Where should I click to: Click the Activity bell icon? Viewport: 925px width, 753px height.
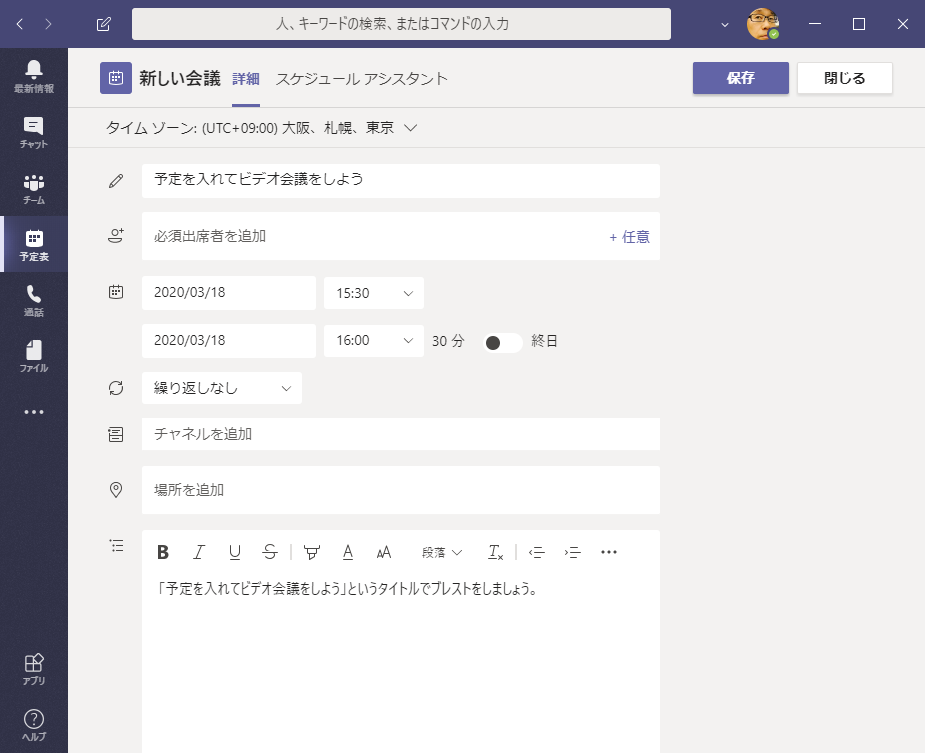[x=34, y=76]
